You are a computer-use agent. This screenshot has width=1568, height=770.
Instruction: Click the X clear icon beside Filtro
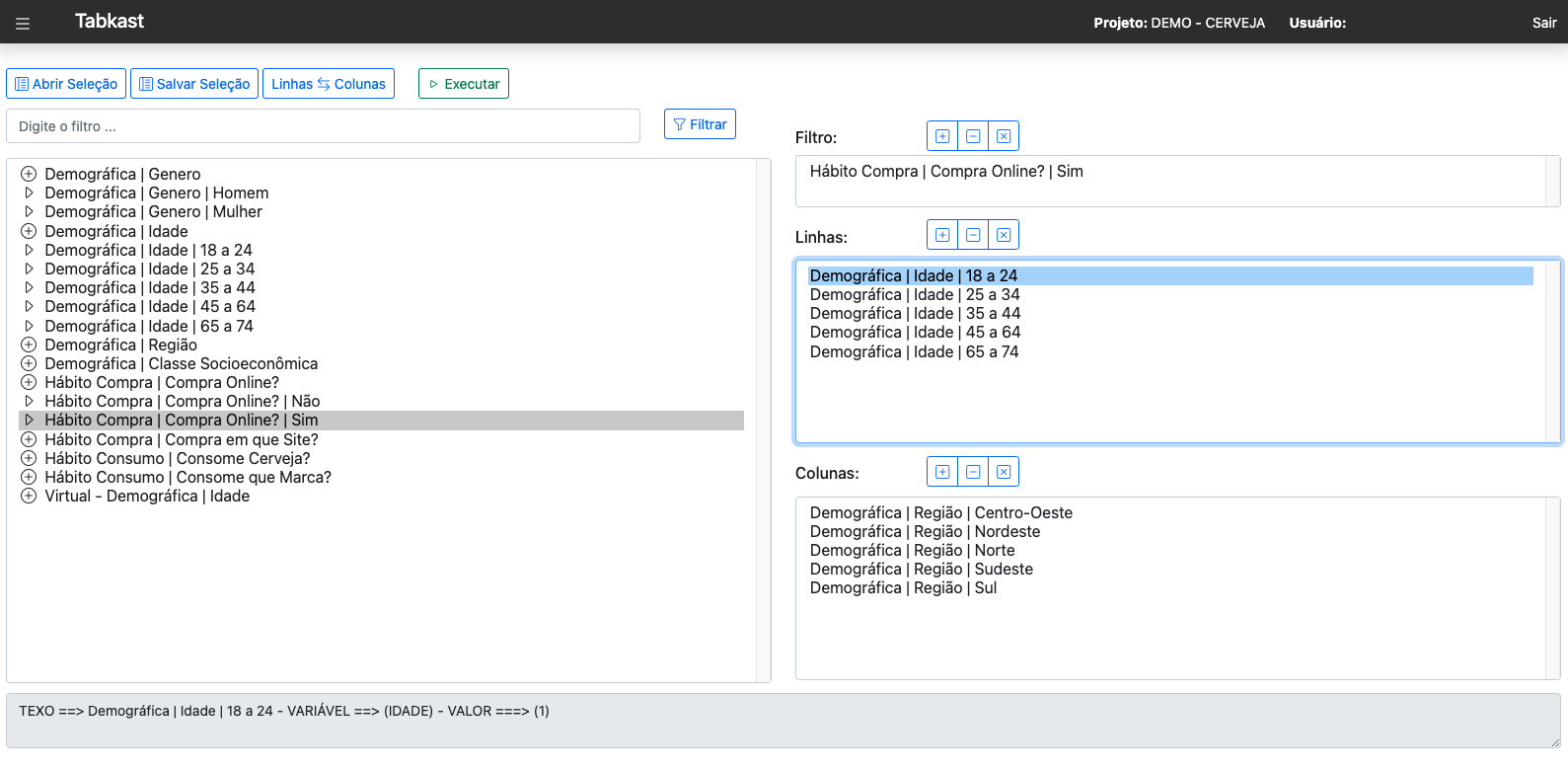[x=1004, y=136]
